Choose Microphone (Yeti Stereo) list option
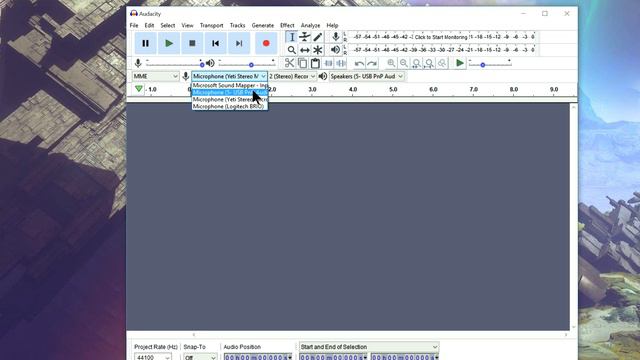Image resolution: width=640 pixels, height=360 pixels. 230,99
